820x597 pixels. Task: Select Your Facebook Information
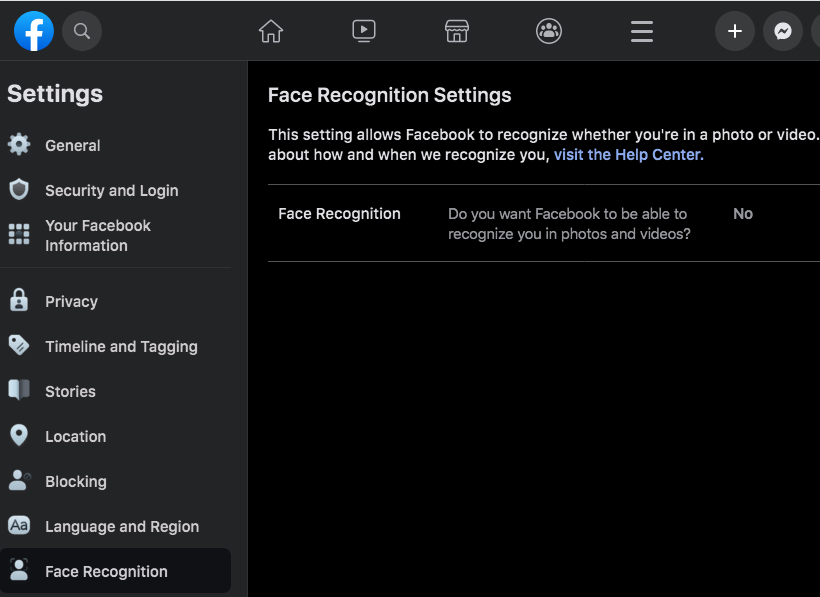[x=98, y=235]
